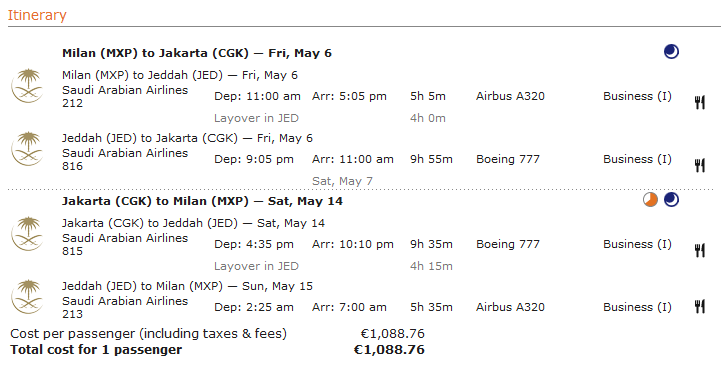Viewport: 721px width, 367px height.
Task: Click the orange long-layover icon for return trip
Action: click(x=650, y=200)
